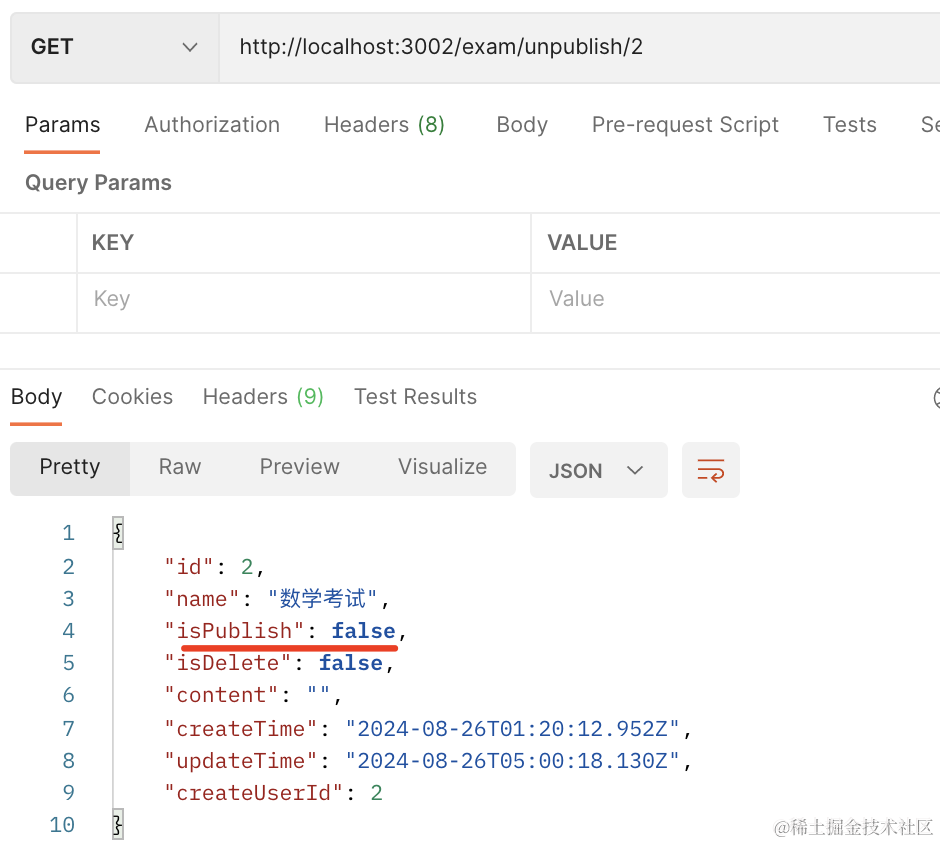Select the response Body tab
This screenshot has width=940, height=844.
[x=37, y=397]
